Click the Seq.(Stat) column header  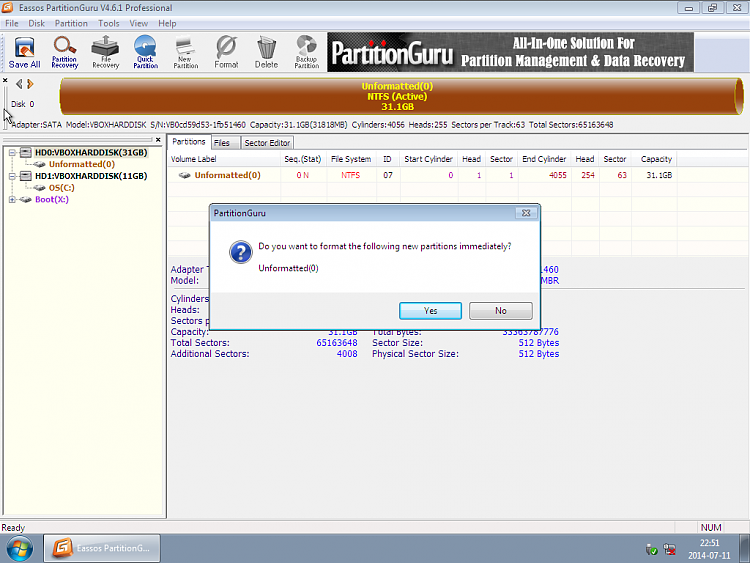pyautogui.click(x=303, y=159)
